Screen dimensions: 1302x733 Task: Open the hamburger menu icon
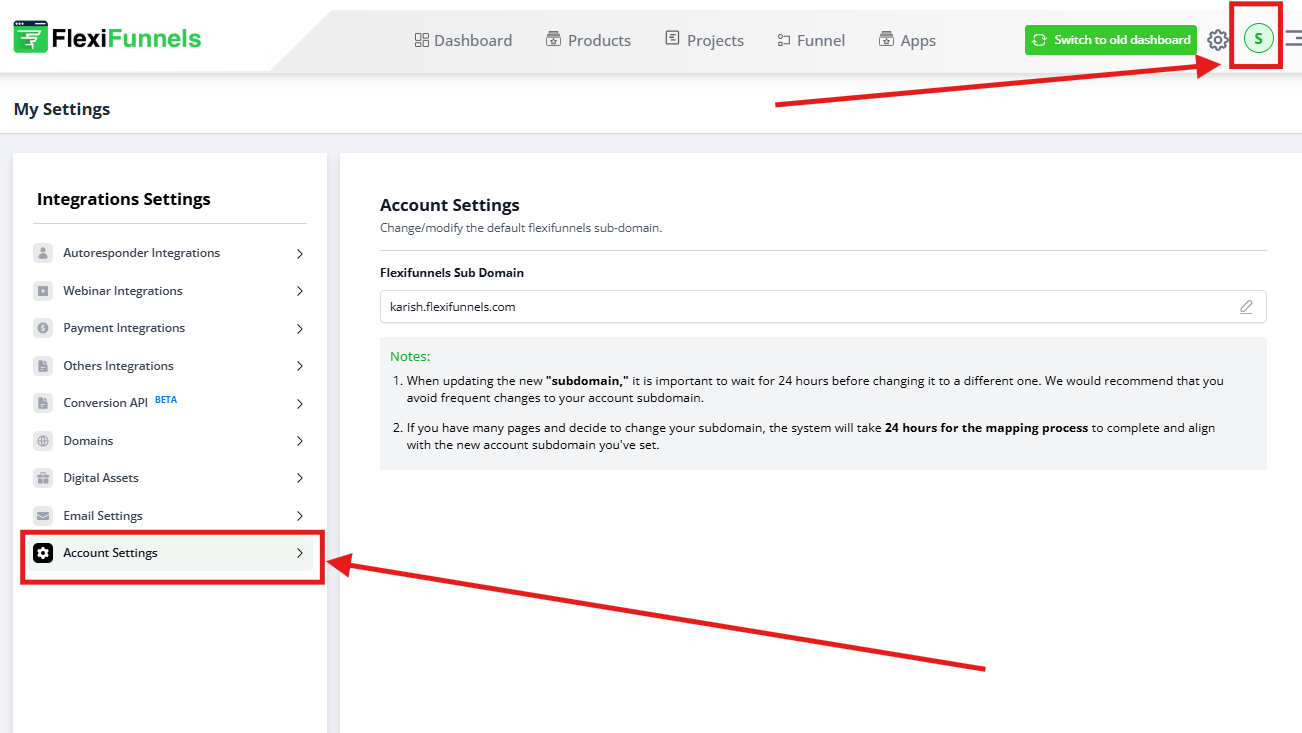(1293, 39)
